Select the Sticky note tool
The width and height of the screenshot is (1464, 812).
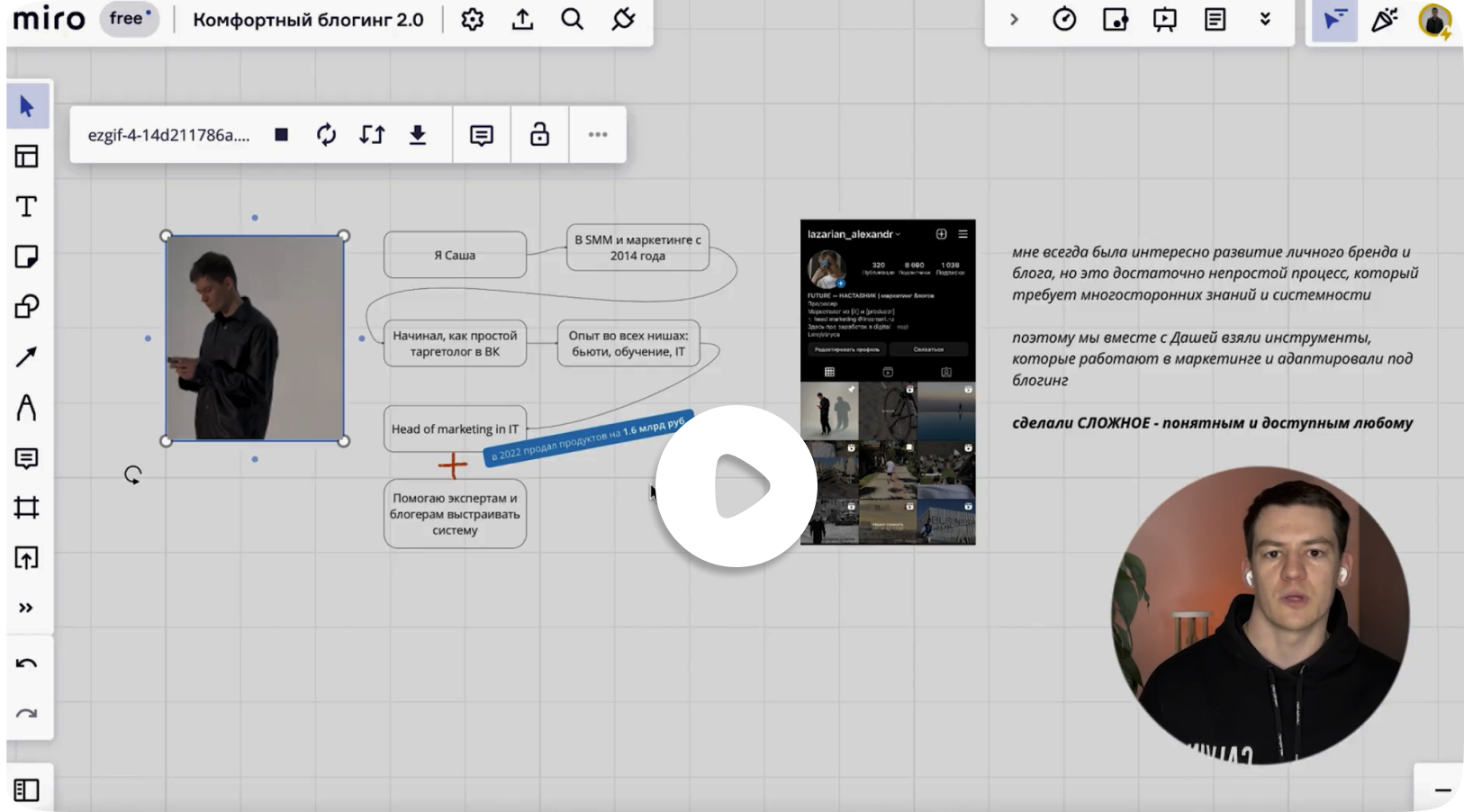[x=27, y=257]
